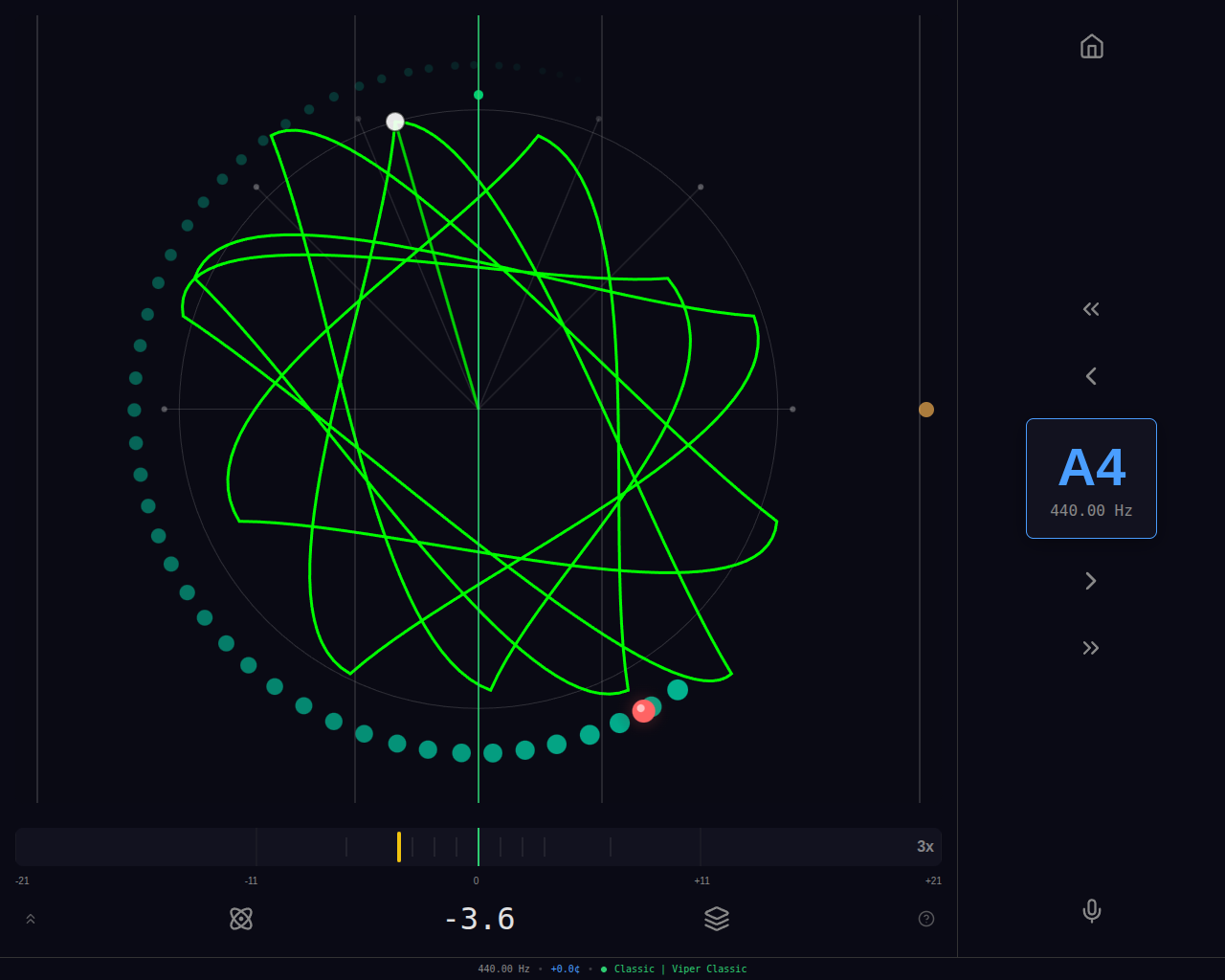
Task: Open help via the question mark icon
Action: click(x=925, y=919)
